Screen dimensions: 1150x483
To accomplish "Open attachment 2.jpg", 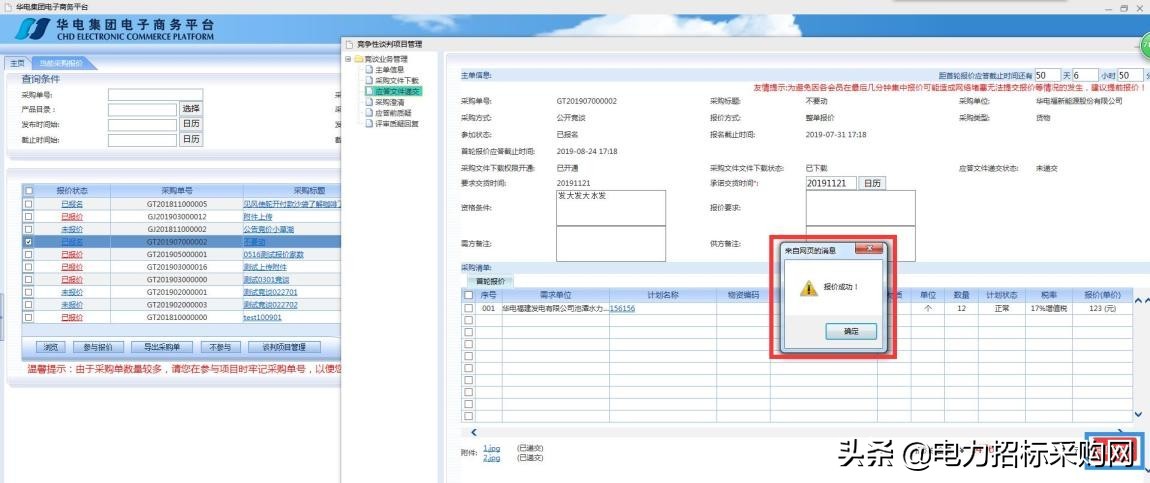I will 491,457.
